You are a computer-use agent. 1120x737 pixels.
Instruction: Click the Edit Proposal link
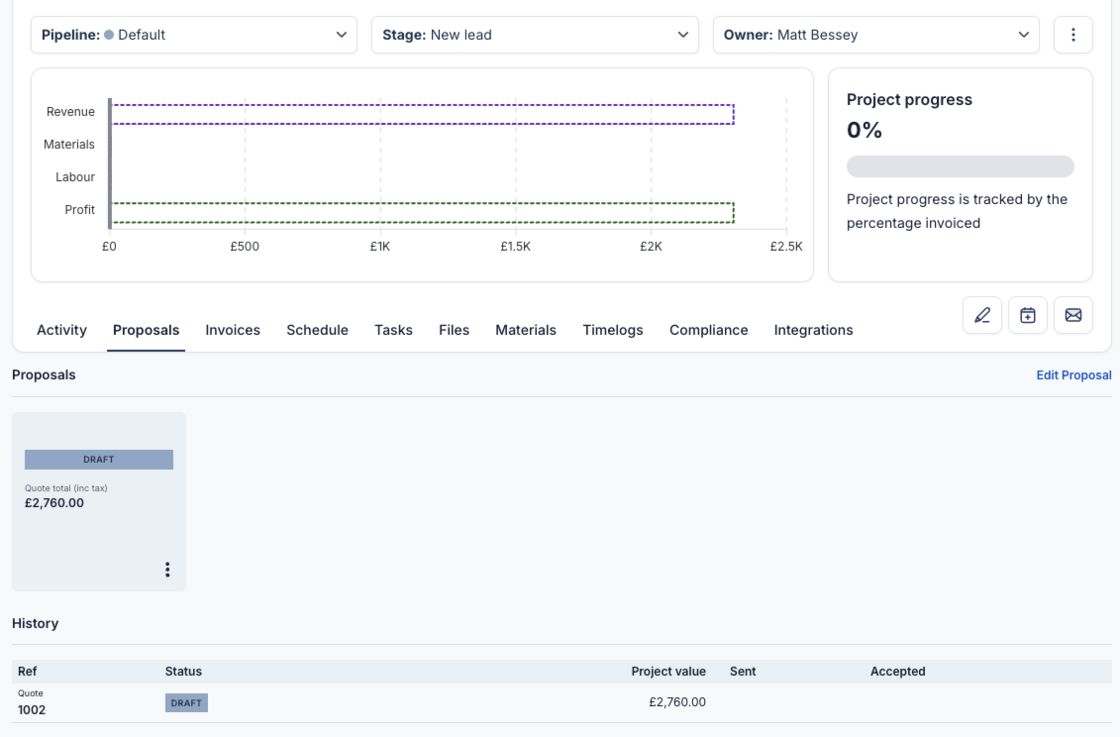[1073, 375]
